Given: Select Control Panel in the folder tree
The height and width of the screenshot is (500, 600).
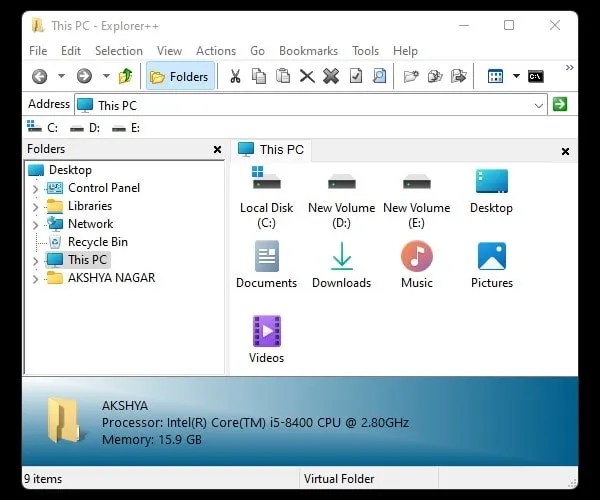Looking at the screenshot, I should coord(93,188).
